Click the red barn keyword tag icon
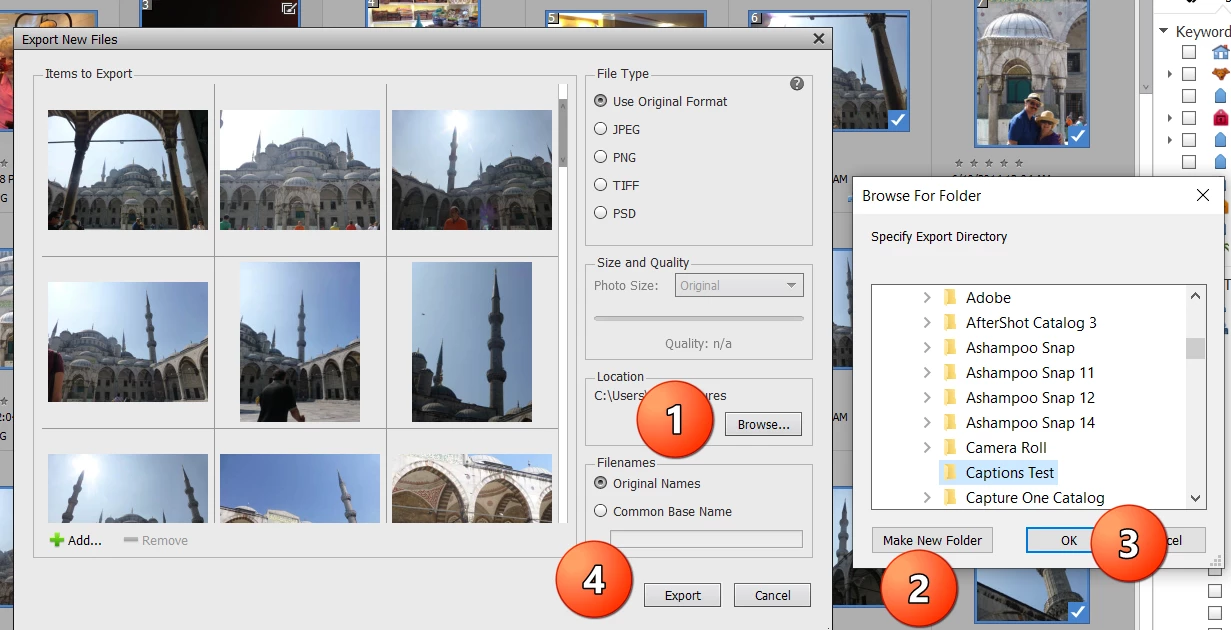 (1220, 118)
